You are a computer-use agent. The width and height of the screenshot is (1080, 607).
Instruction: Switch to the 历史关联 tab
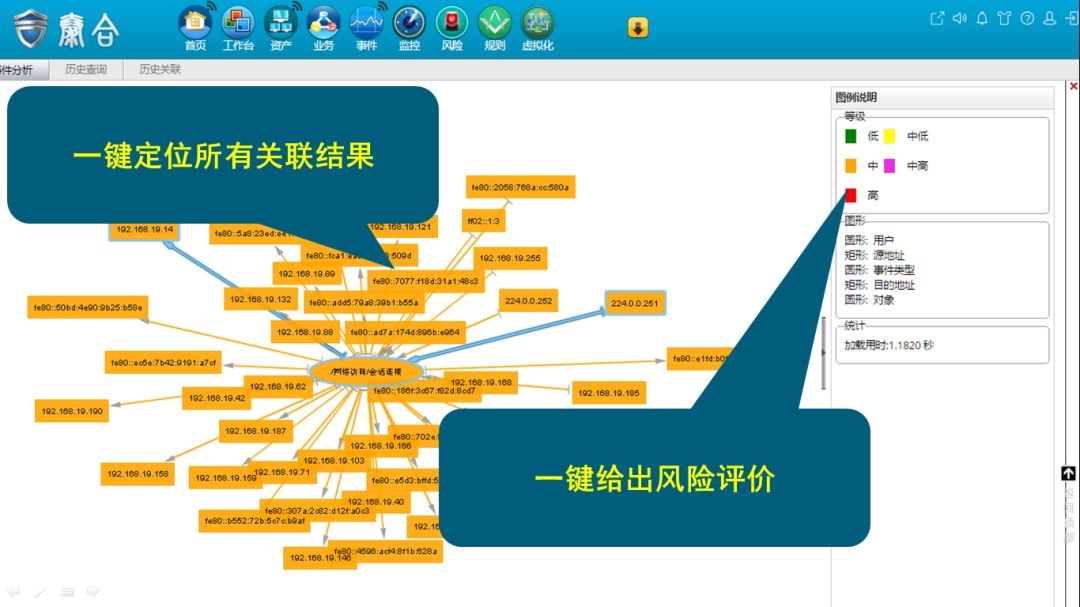click(160, 70)
